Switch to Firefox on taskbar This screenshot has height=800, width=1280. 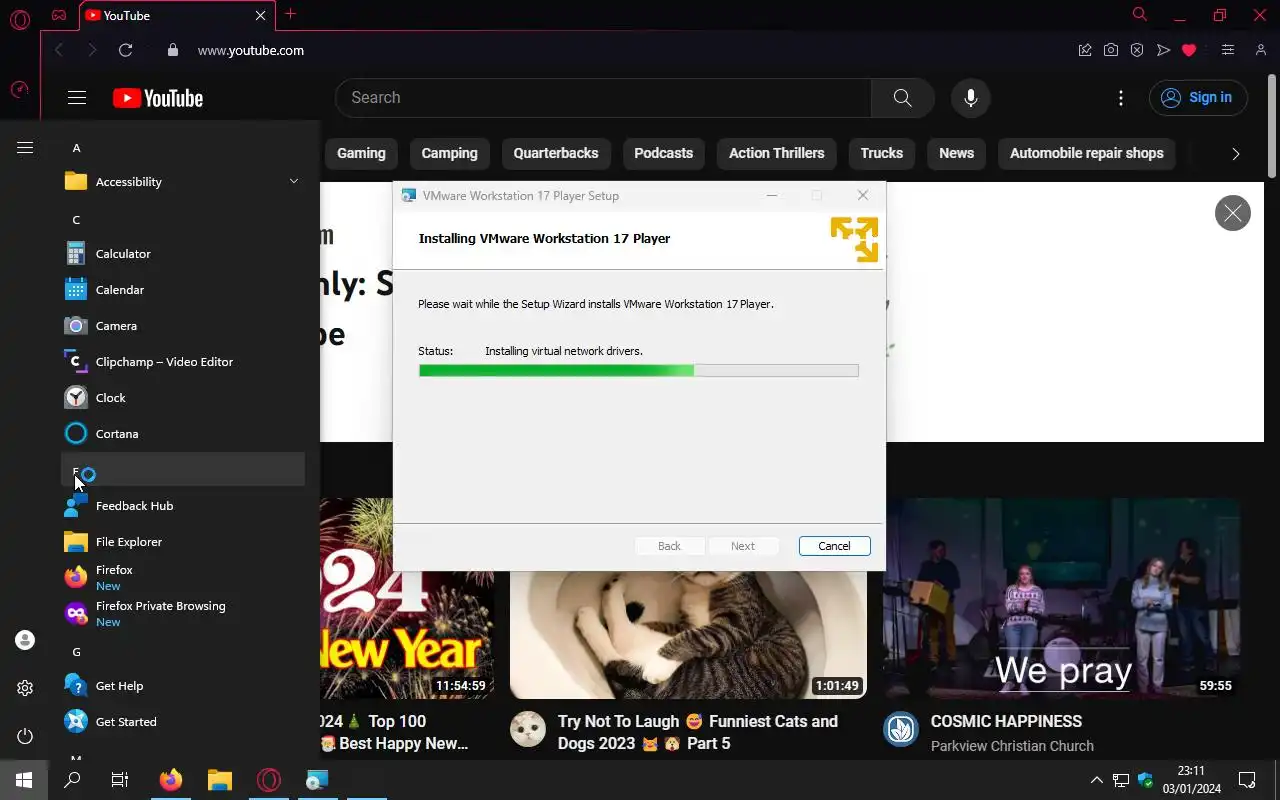171,780
